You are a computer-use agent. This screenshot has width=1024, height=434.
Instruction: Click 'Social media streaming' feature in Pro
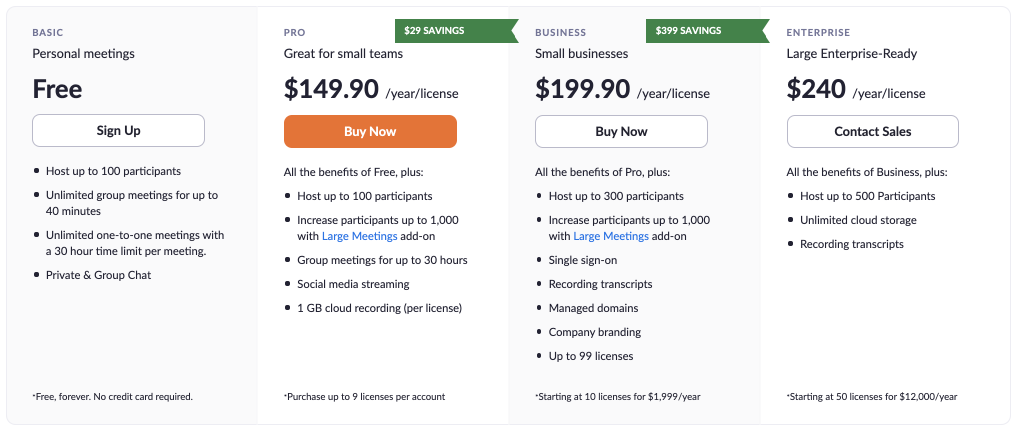point(353,284)
